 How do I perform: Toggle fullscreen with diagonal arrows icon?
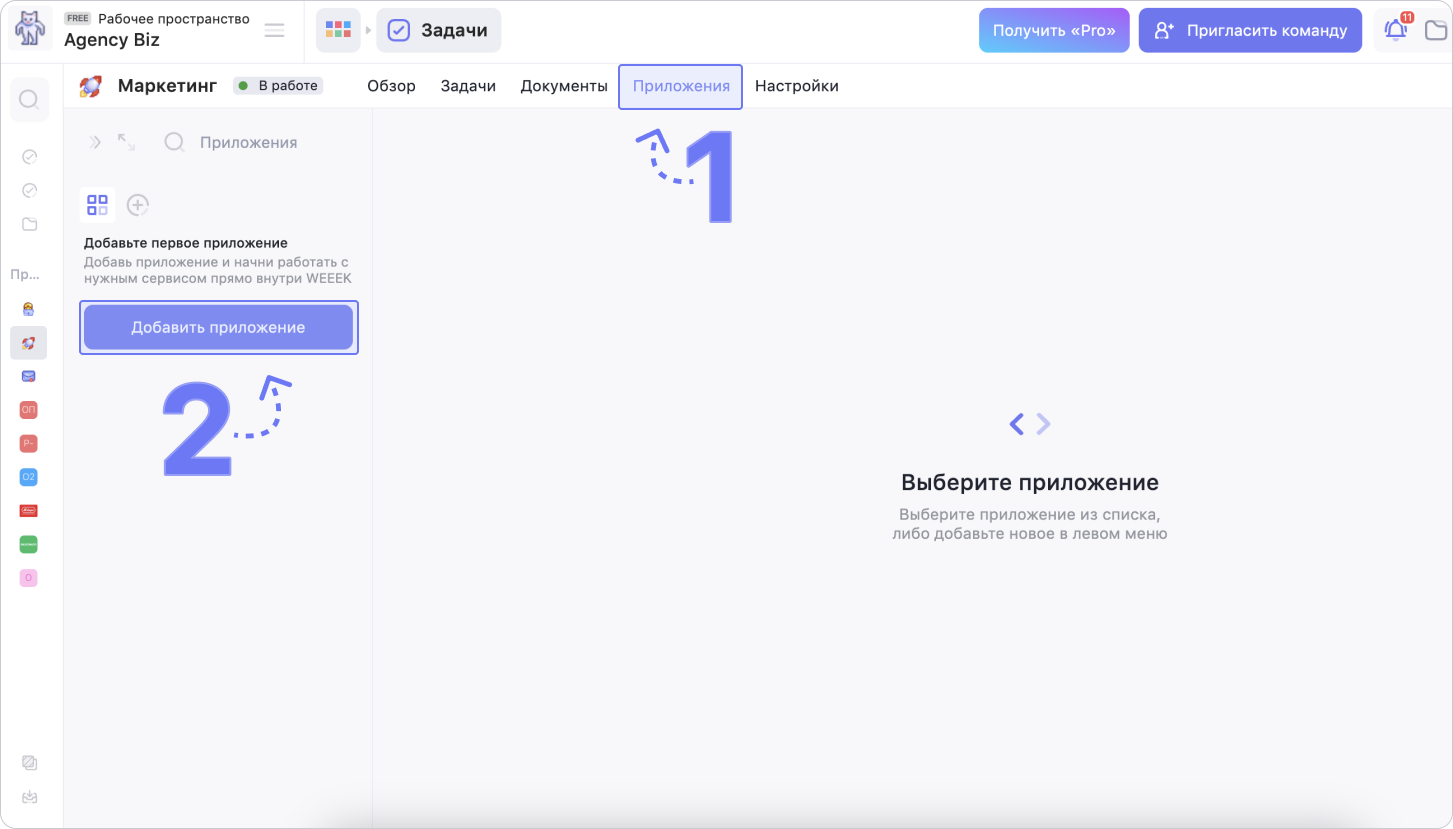pyautogui.click(x=126, y=142)
